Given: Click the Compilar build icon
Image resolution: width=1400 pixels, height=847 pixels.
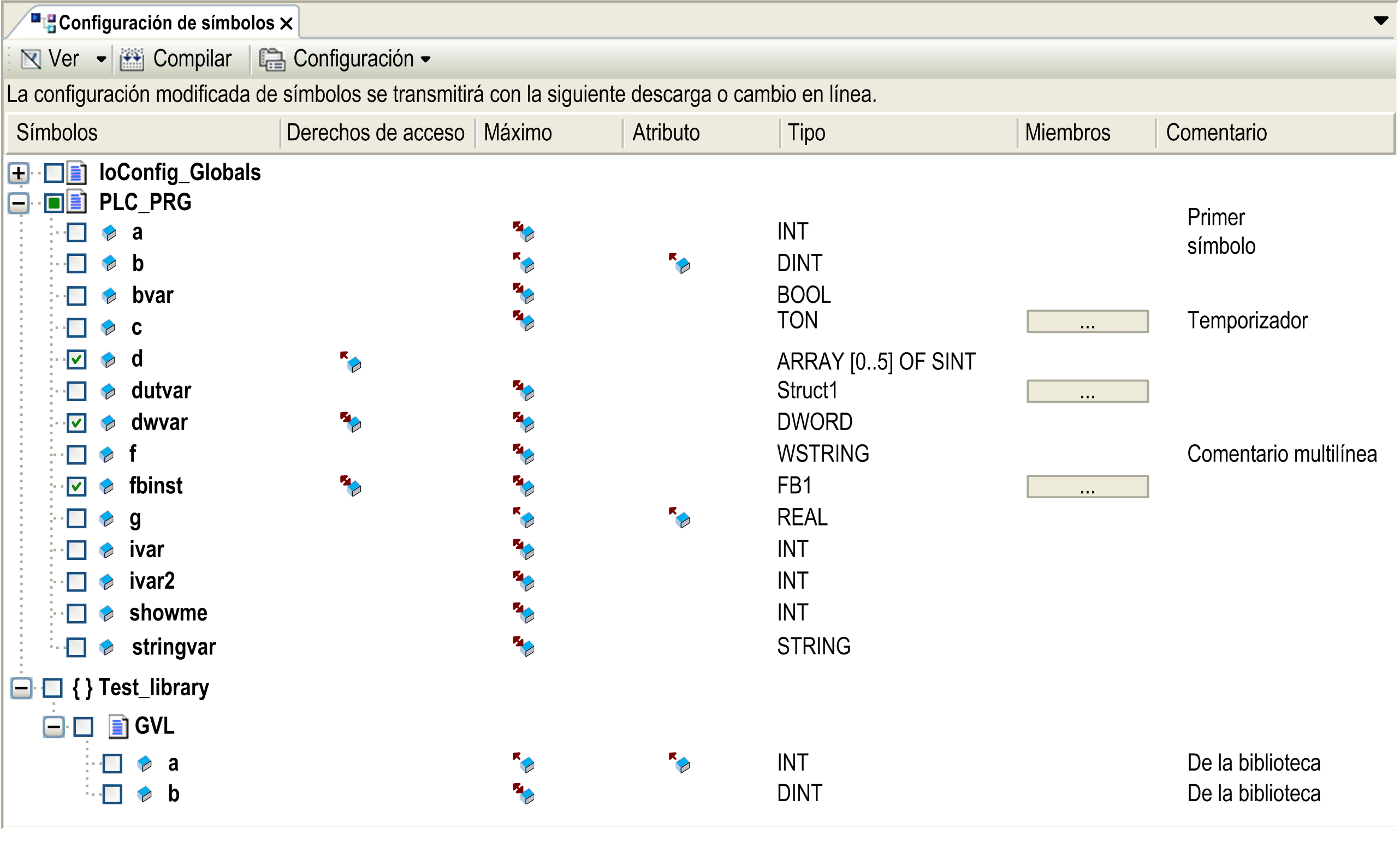Looking at the screenshot, I should (x=132, y=59).
